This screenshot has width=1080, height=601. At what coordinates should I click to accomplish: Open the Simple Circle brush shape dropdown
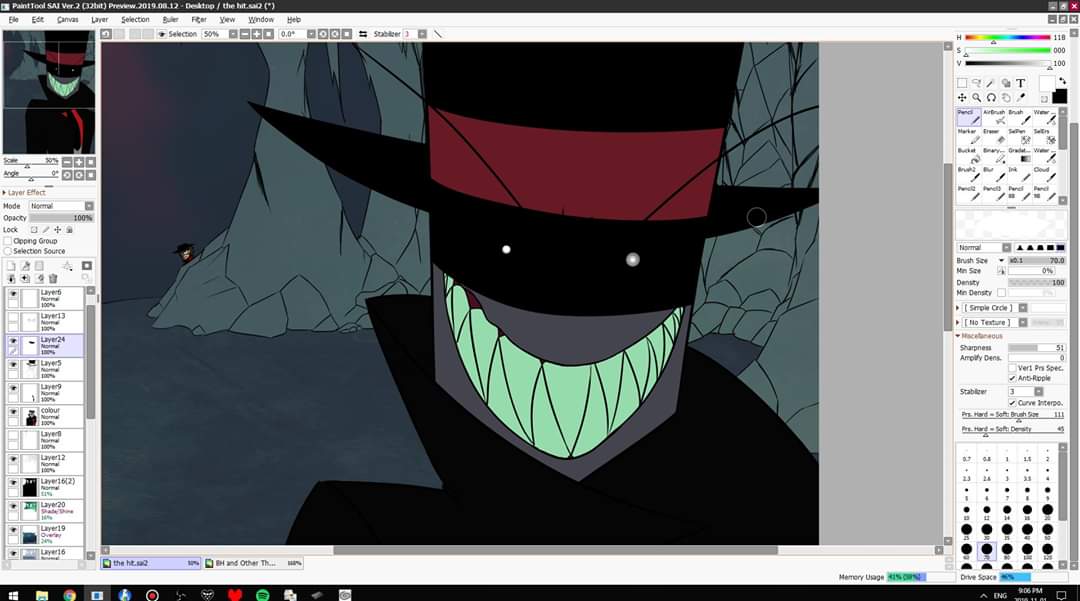pyautogui.click(x=1023, y=308)
